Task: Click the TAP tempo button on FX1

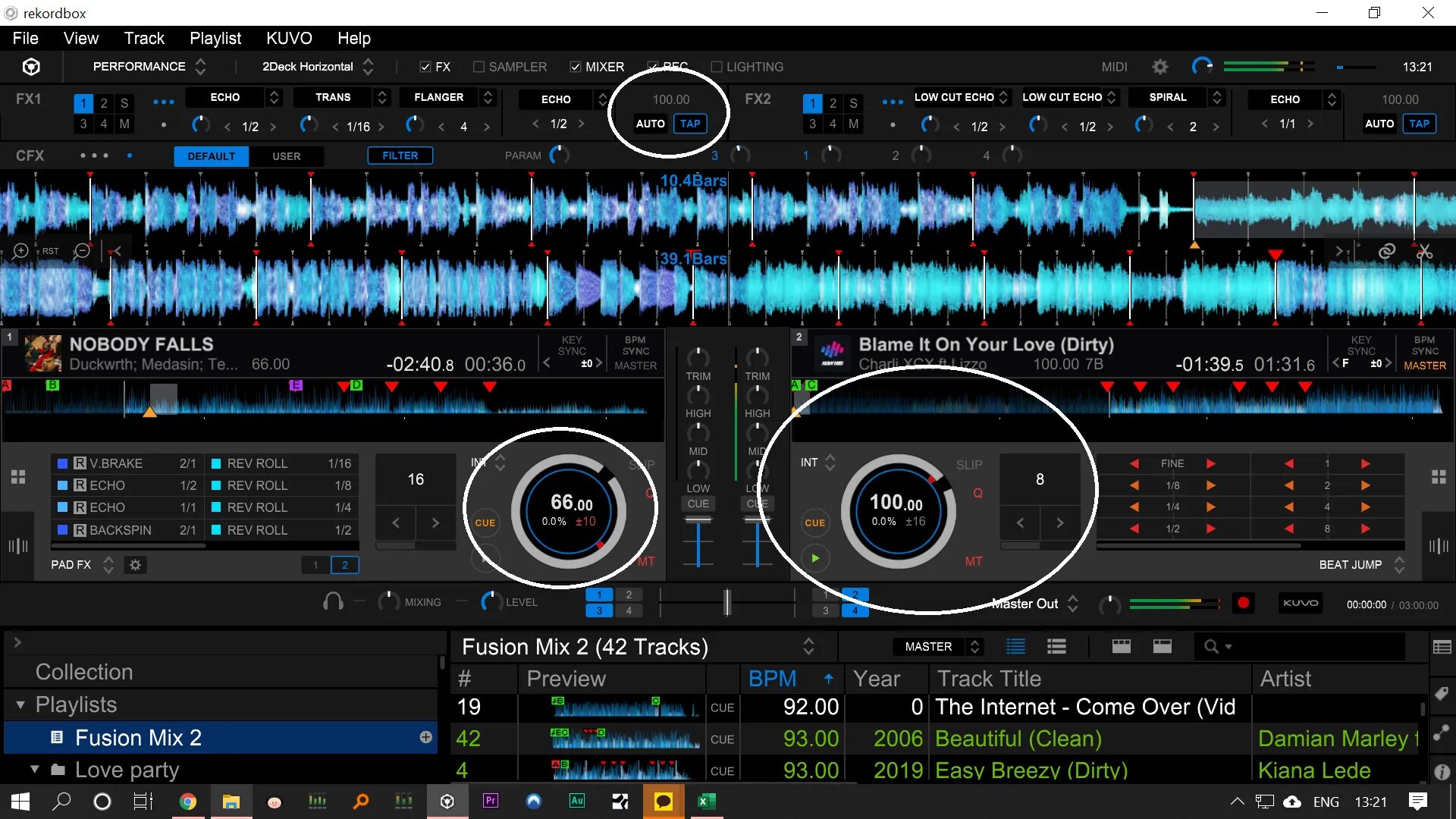Action: pyautogui.click(x=692, y=123)
